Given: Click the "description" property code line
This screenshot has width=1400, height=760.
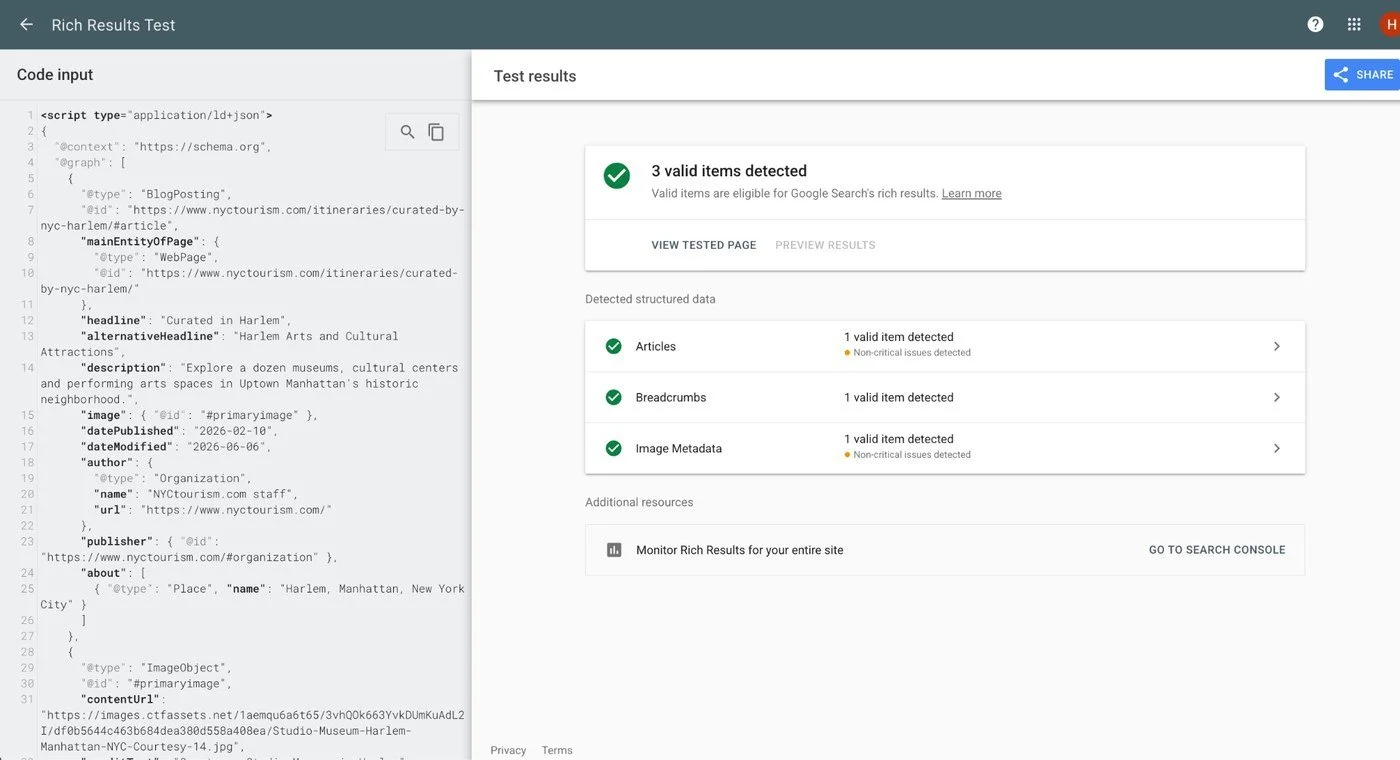Looking at the screenshot, I should [x=250, y=383].
